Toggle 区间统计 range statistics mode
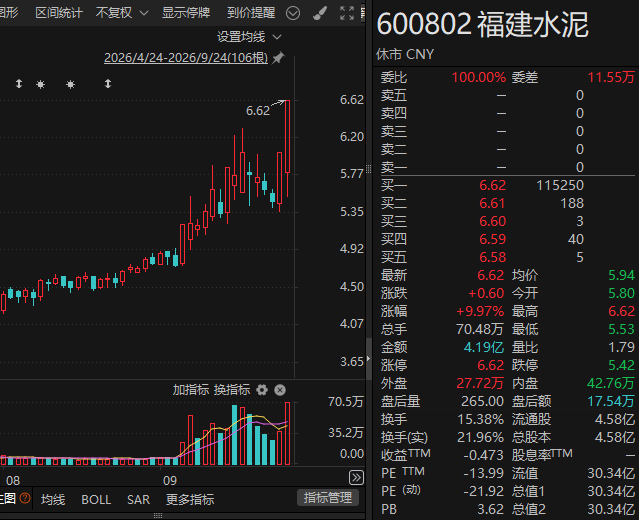The height and width of the screenshot is (520, 639). pos(59,13)
